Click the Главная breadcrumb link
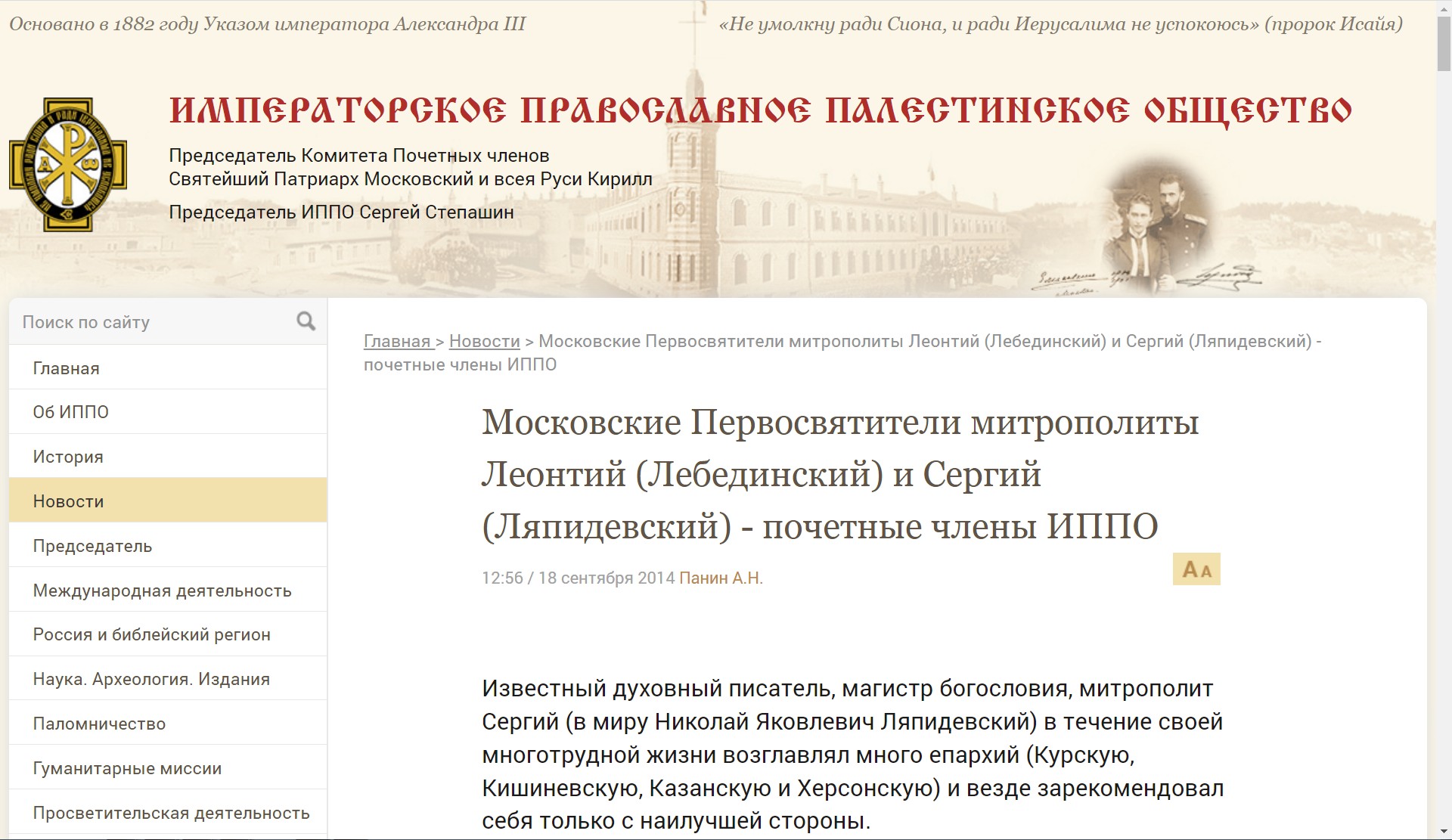This screenshot has width=1452, height=840. [397, 341]
